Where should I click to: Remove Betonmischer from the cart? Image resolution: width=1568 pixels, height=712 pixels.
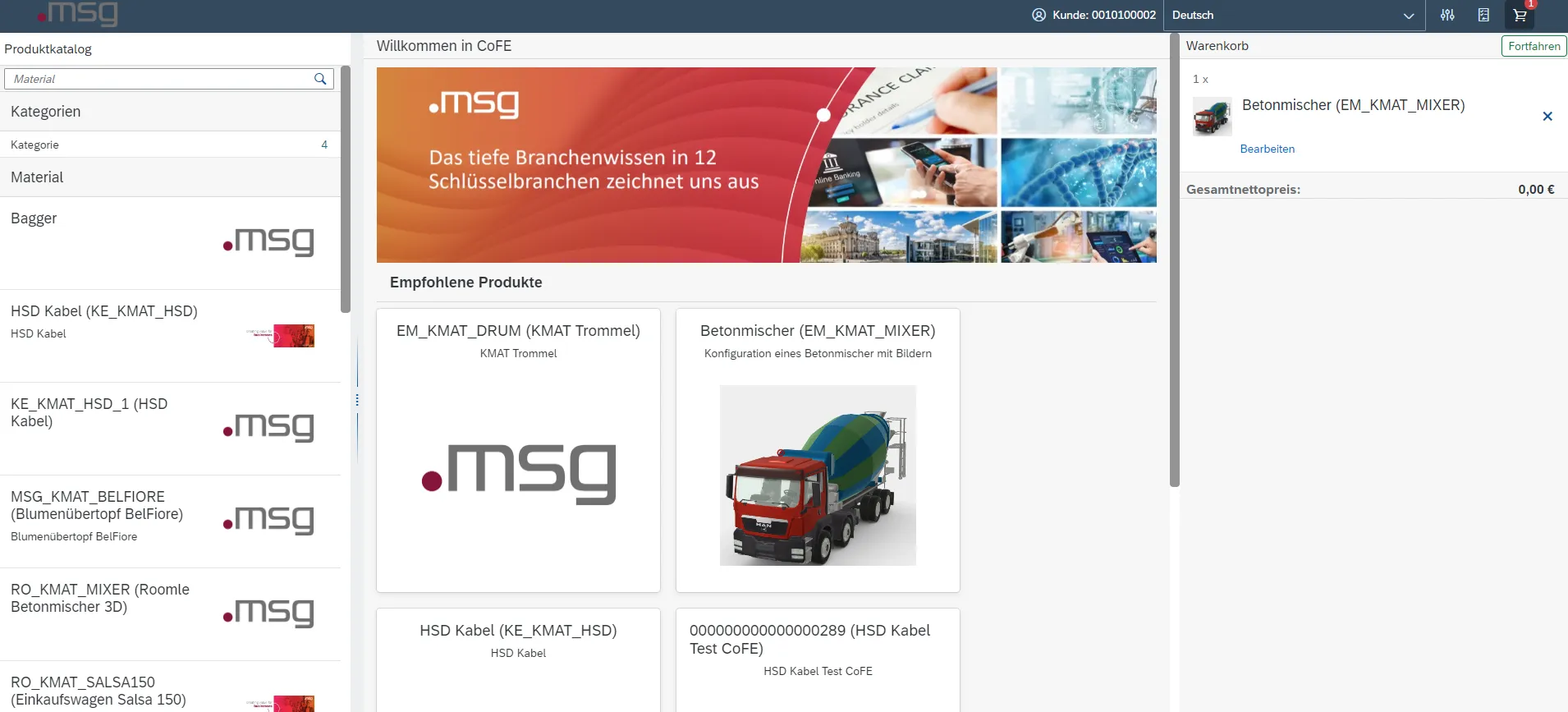[1547, 117]
